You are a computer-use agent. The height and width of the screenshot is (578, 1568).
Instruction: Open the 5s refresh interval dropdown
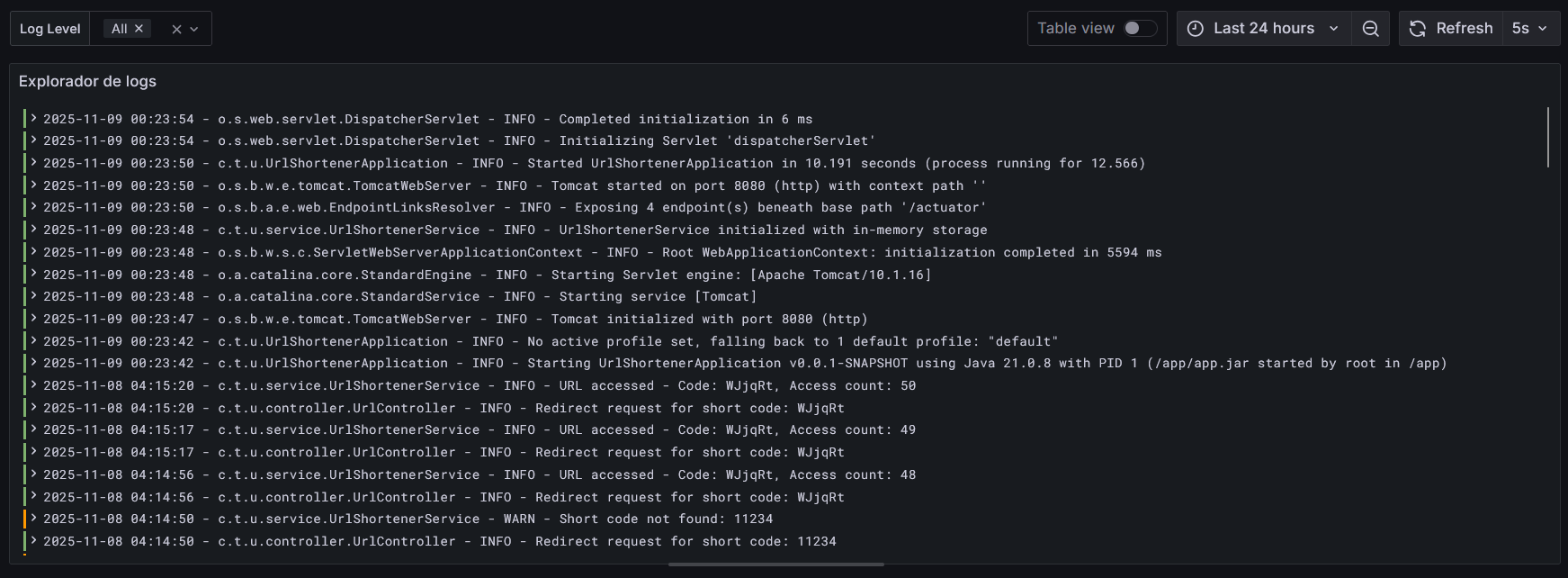click(x=1530, y=28)
